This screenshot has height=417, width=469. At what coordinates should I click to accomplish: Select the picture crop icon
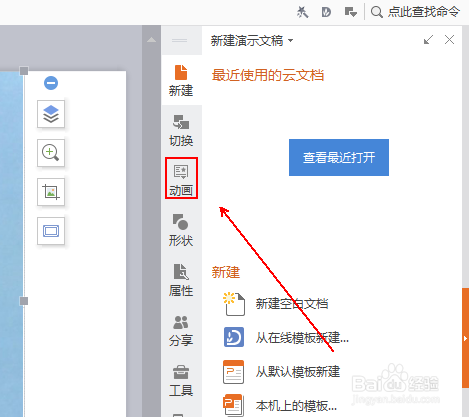click(x=51, y=192)
